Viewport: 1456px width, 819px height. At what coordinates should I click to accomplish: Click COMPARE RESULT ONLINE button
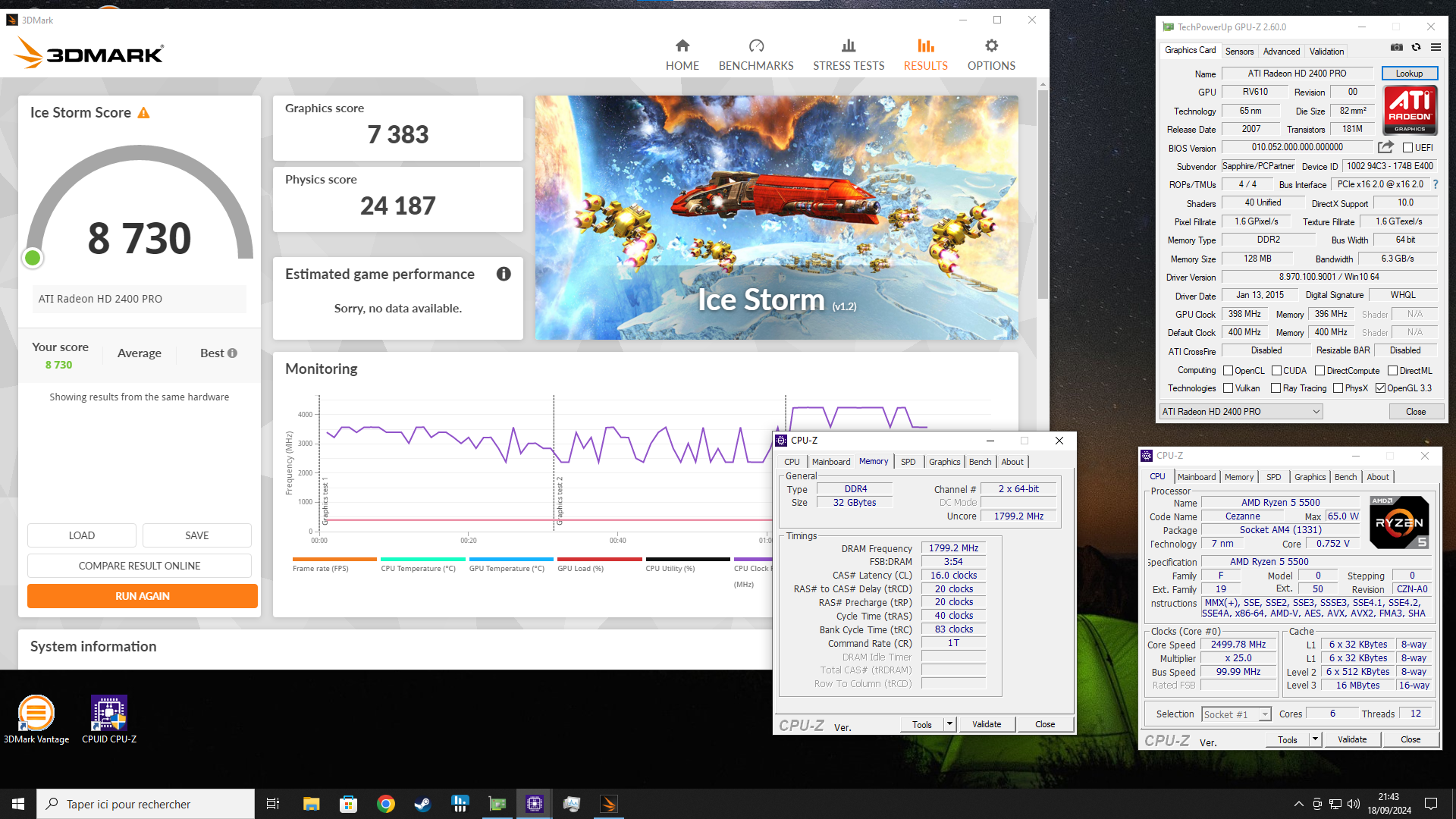[140, 566]
